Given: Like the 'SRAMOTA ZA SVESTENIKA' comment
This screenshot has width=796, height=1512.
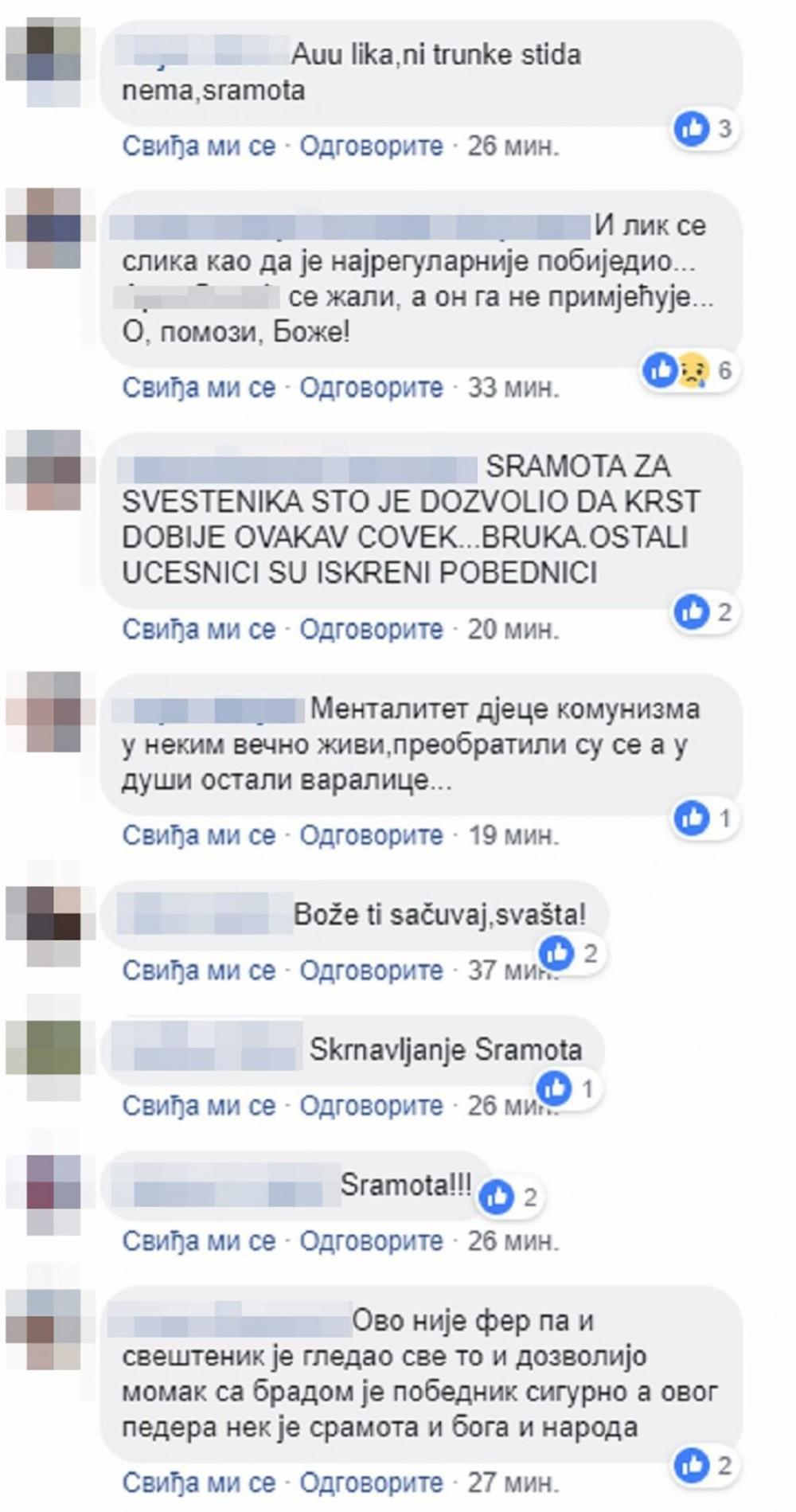Looking at the screenshot, I should click(x=199, y=630).
